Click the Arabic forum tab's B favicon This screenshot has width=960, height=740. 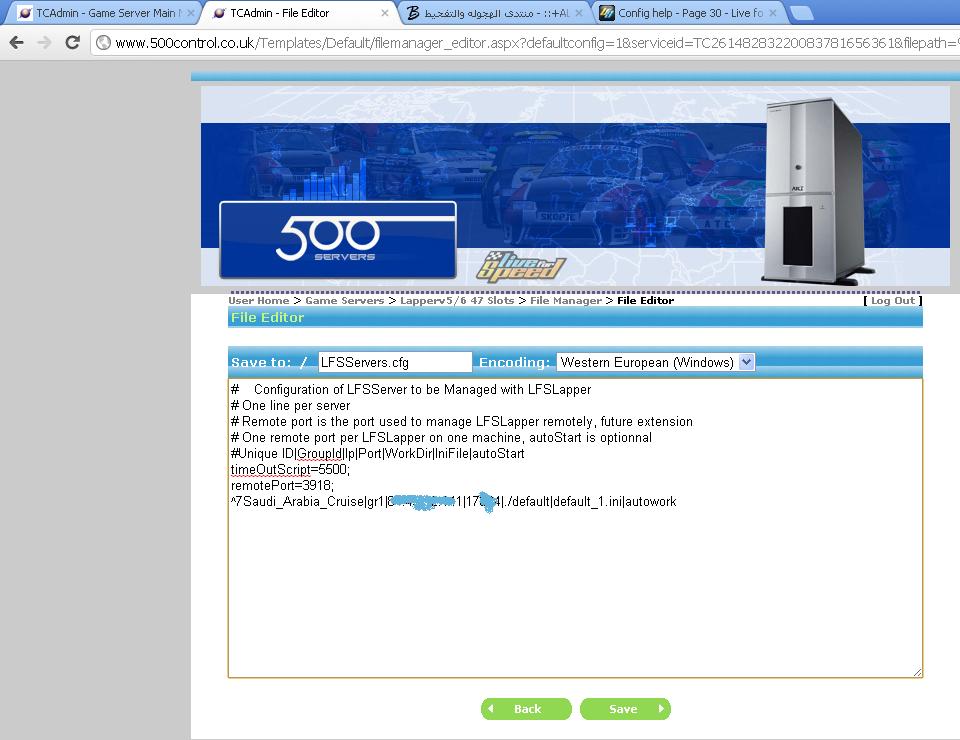pyautogui.click(x=413, y=13)
